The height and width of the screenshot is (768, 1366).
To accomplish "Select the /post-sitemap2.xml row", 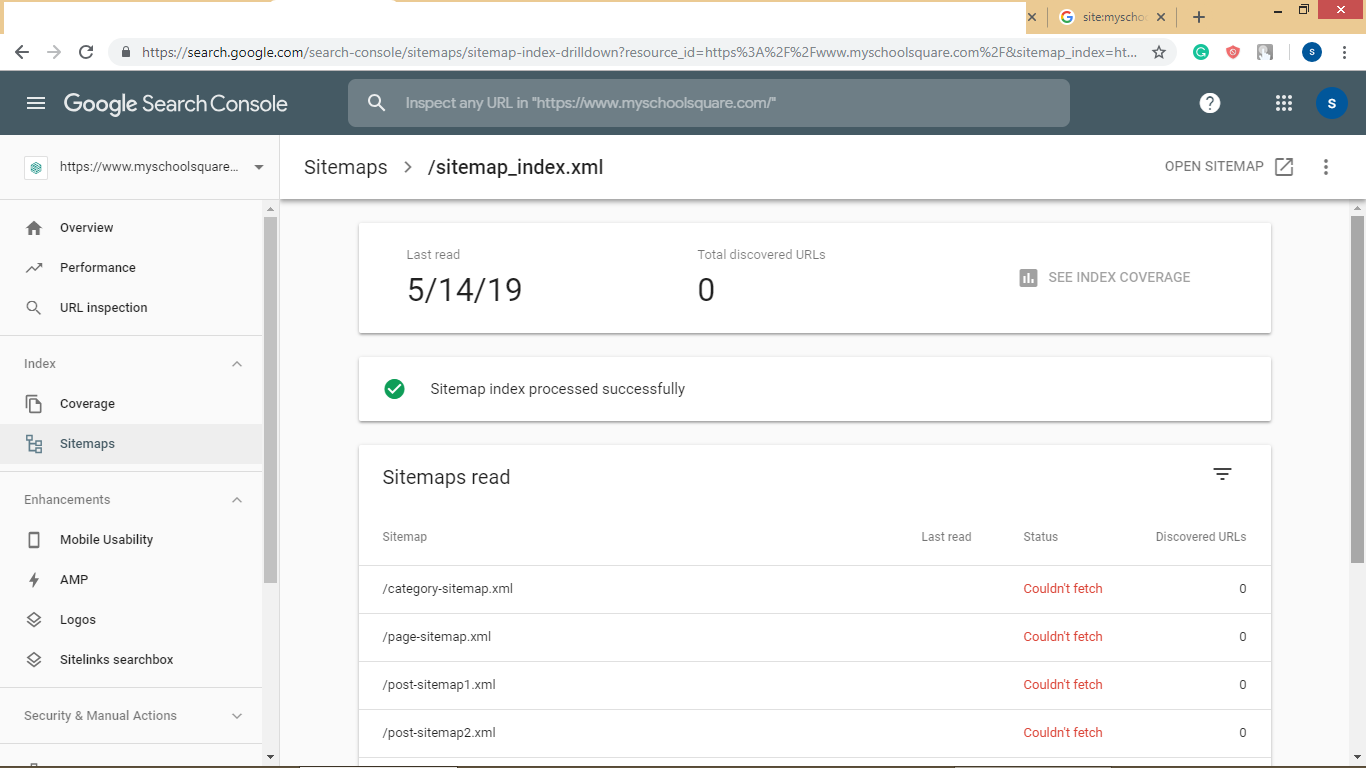I will (815, 733).
